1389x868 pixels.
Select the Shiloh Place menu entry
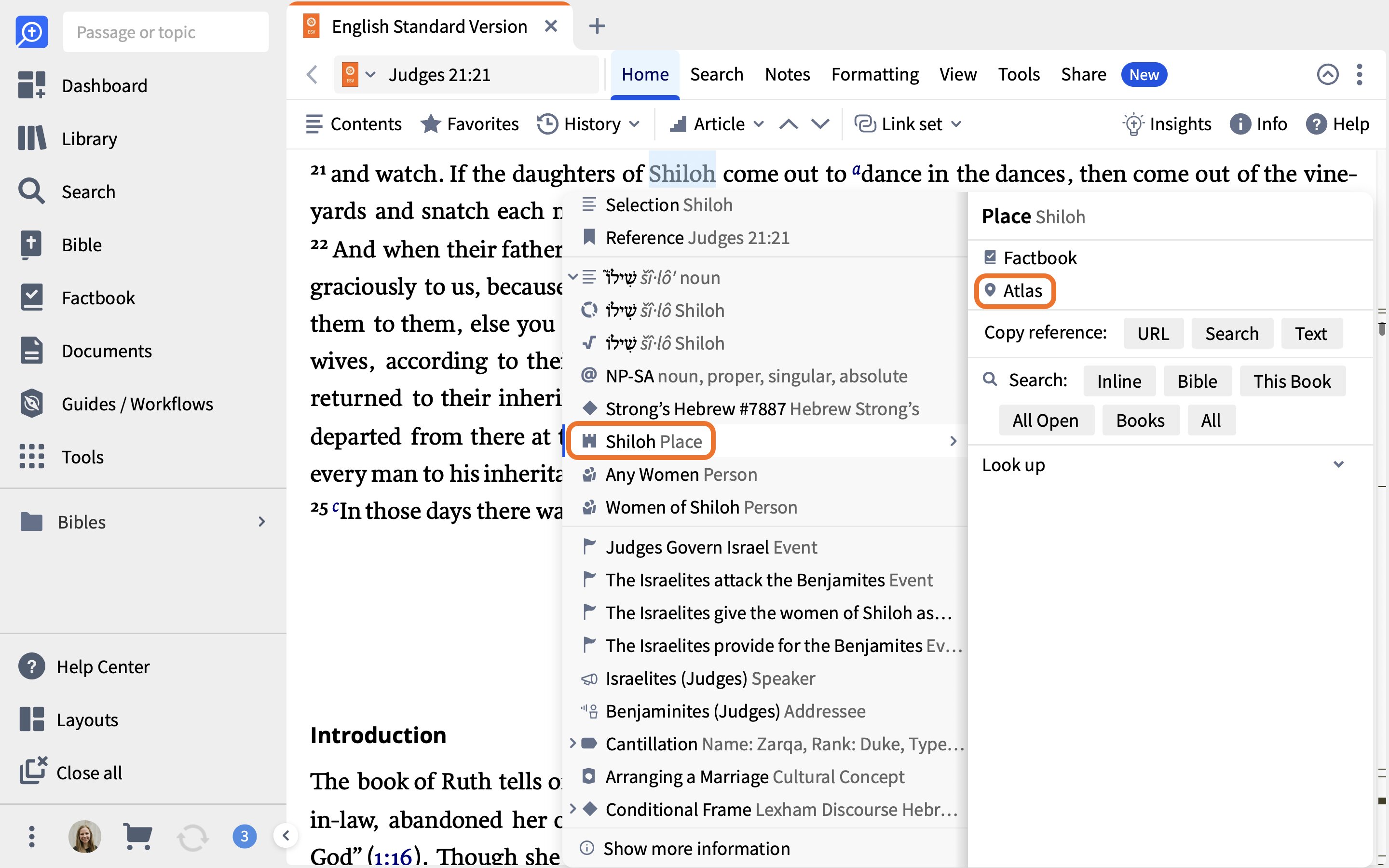click(764, 441)
